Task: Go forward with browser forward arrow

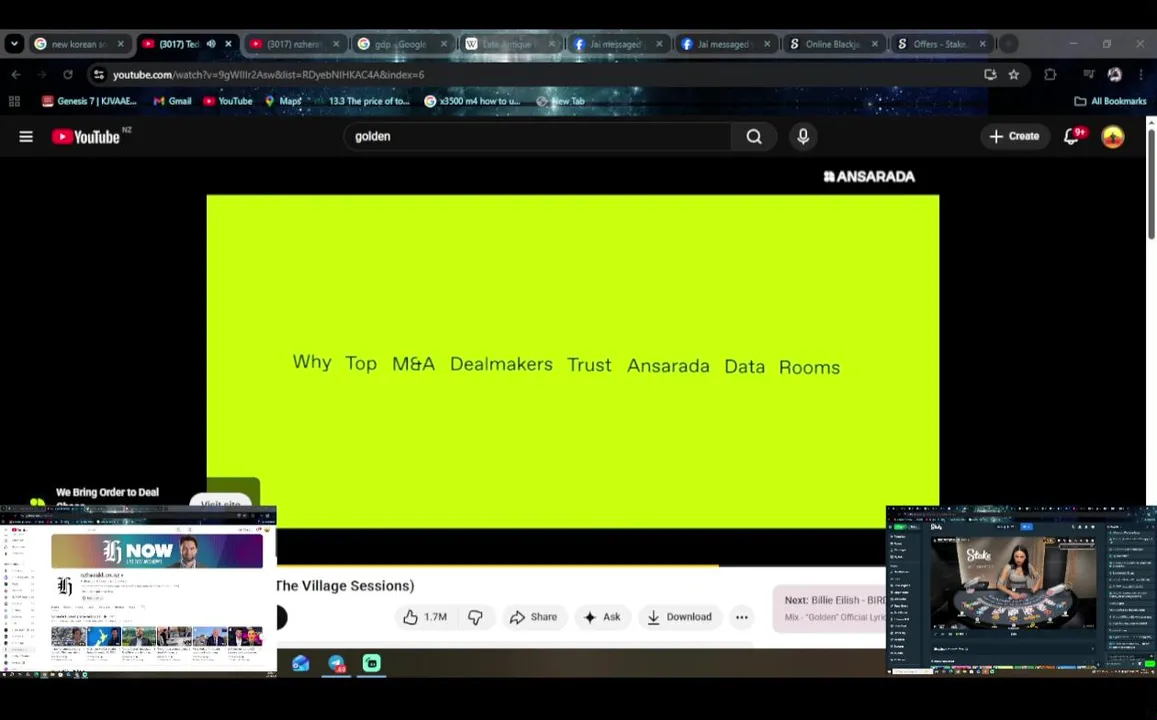Action: click(42, 75)
